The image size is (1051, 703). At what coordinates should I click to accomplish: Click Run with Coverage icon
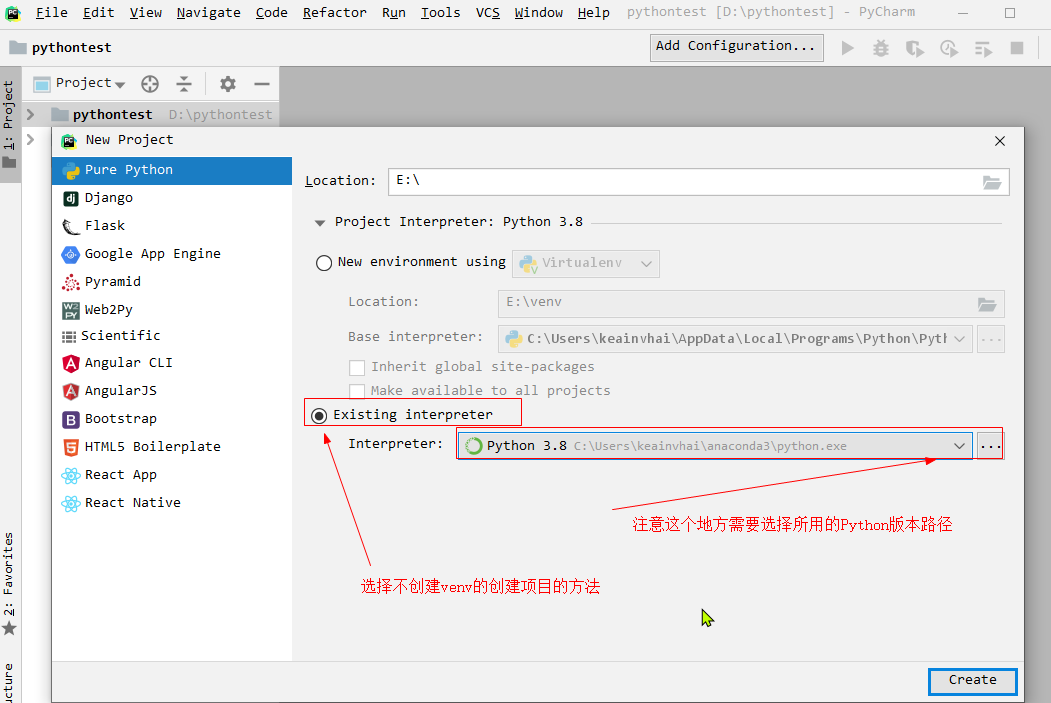[x=914, y=48]
